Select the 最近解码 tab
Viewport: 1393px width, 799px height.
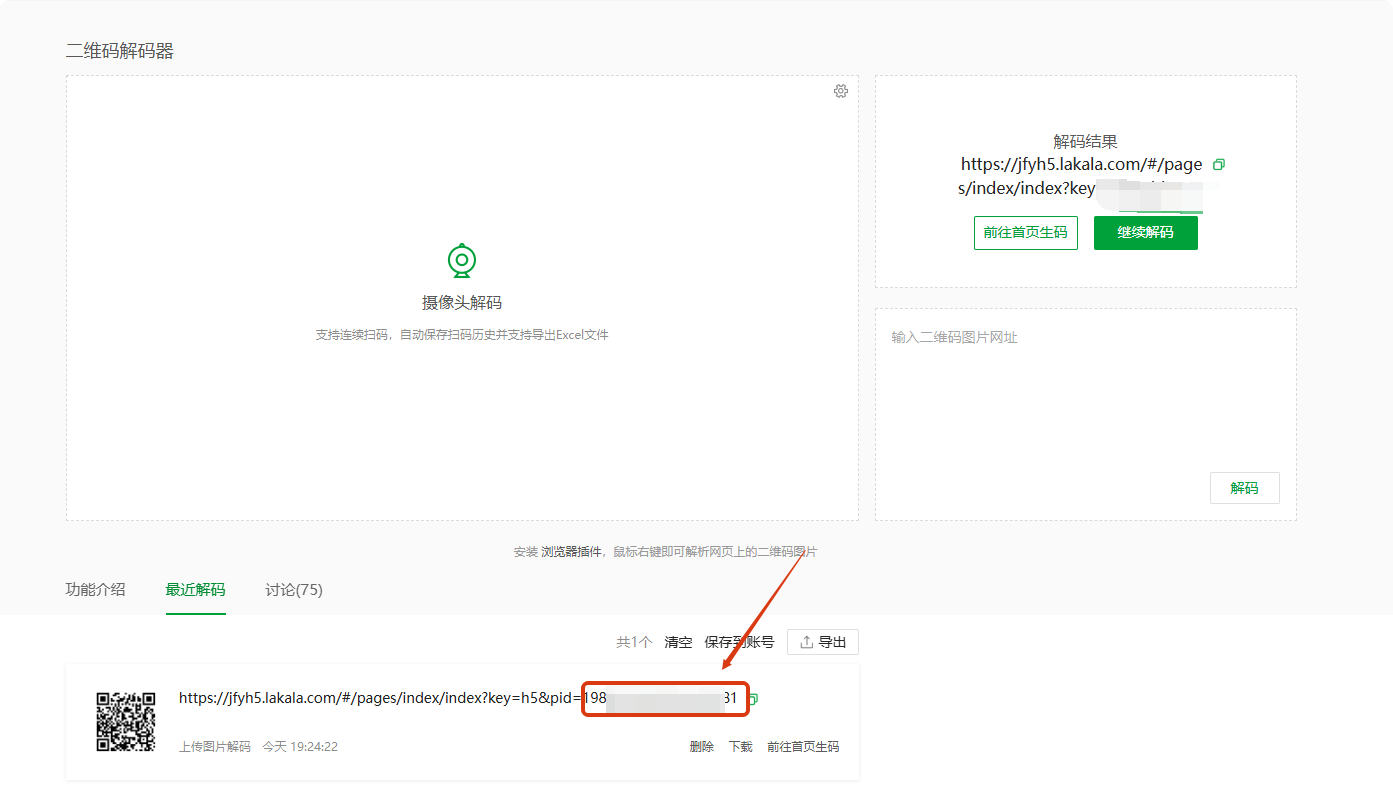196,590
